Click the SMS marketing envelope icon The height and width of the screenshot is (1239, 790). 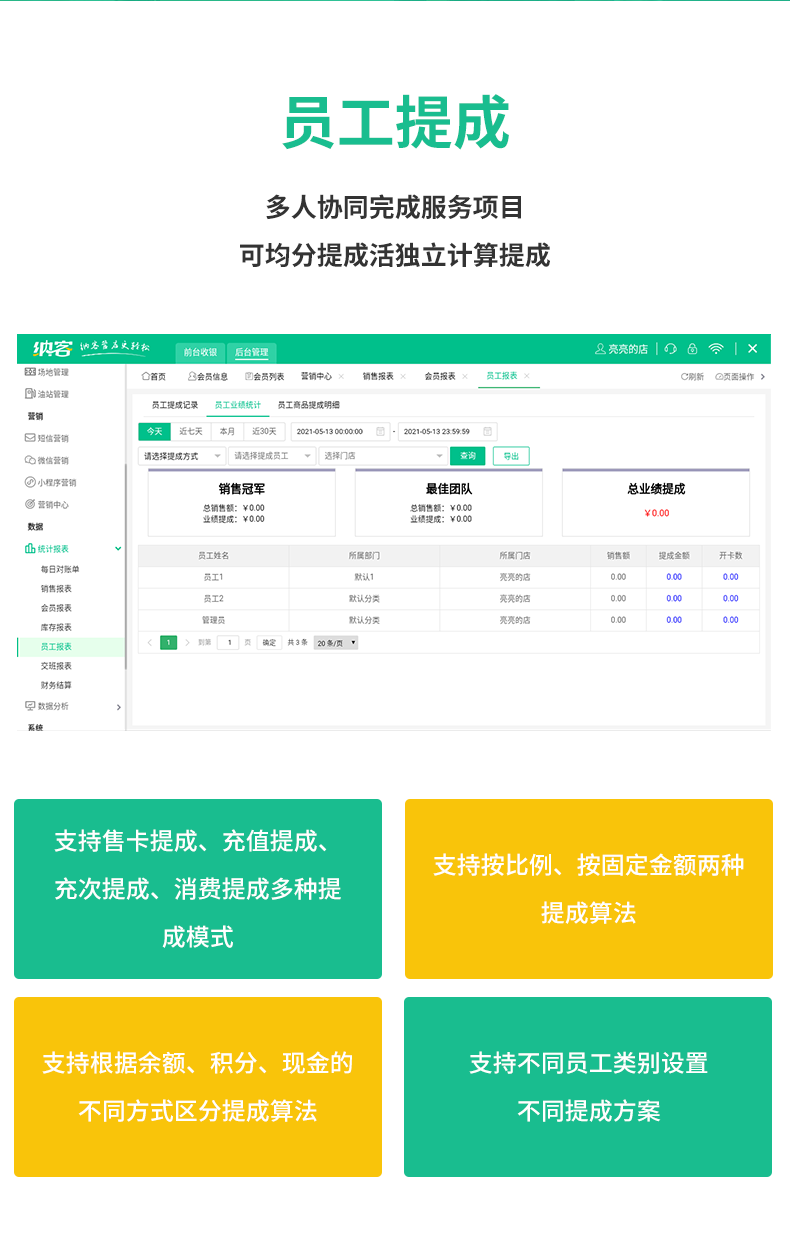point(30,438)
